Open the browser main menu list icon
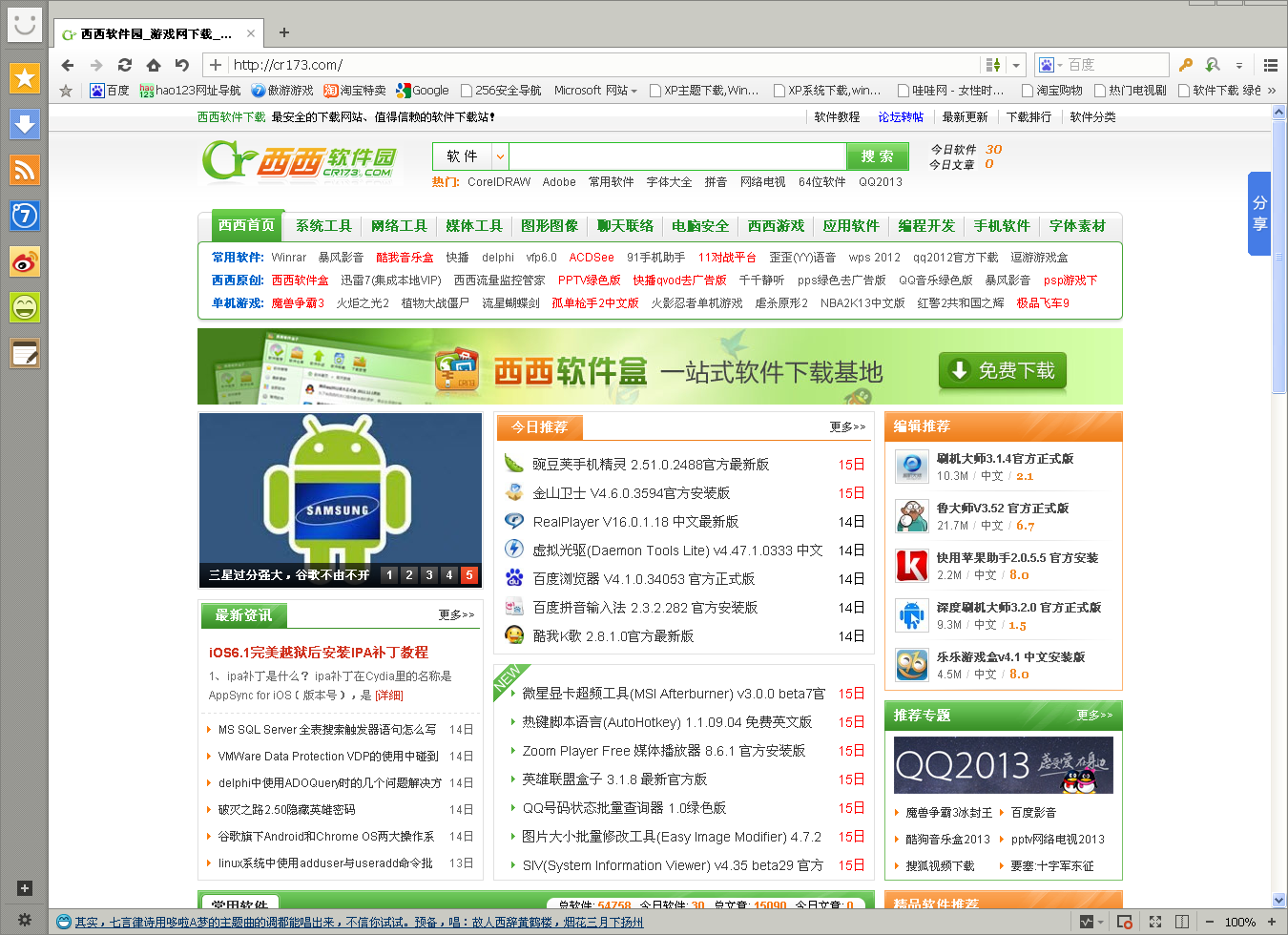The height and width of the screenshot is (935, 1288). tap(1270, 65)
